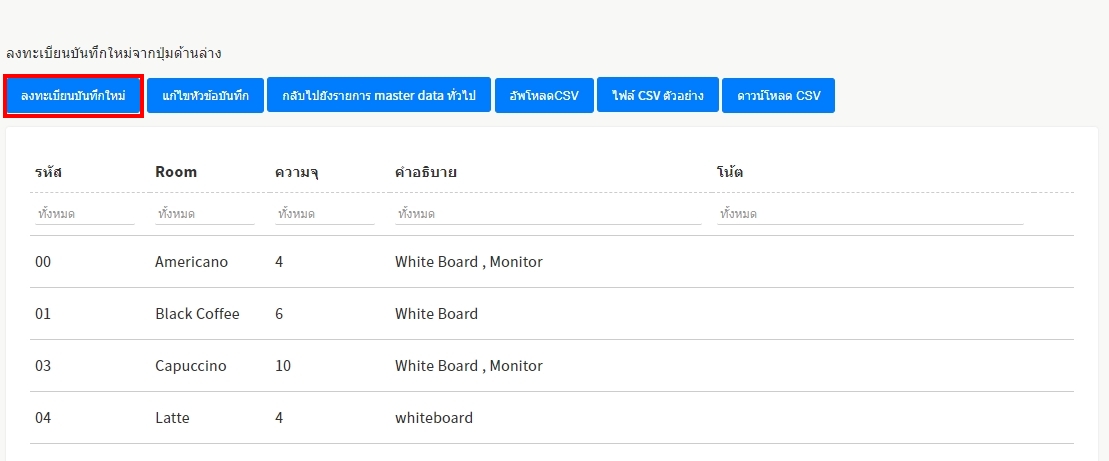Viewport: 1109px width, 461px height.
Task: Select the Latte room row
Action: 172,418
